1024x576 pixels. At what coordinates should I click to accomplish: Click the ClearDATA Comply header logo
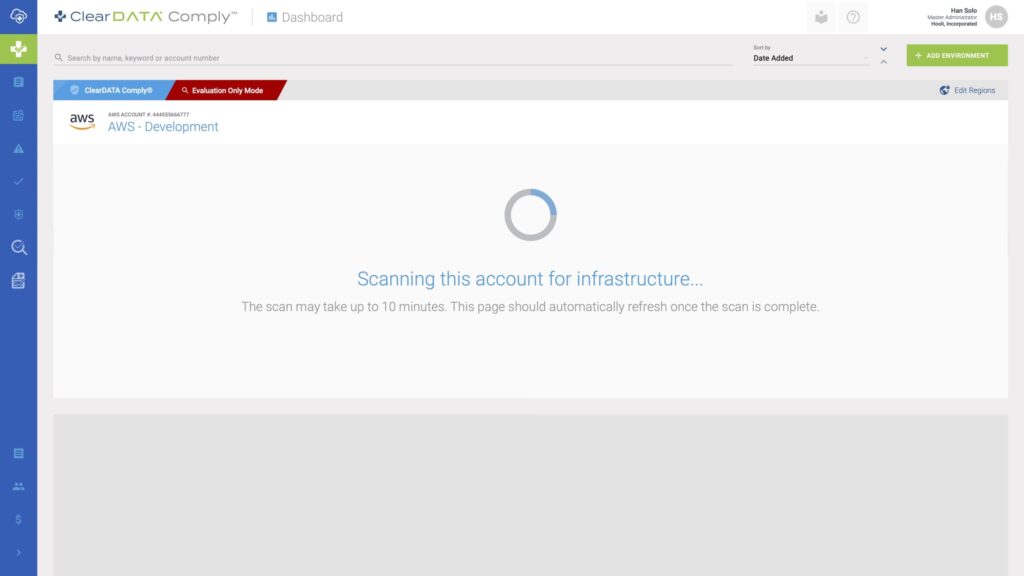(145, 17)
